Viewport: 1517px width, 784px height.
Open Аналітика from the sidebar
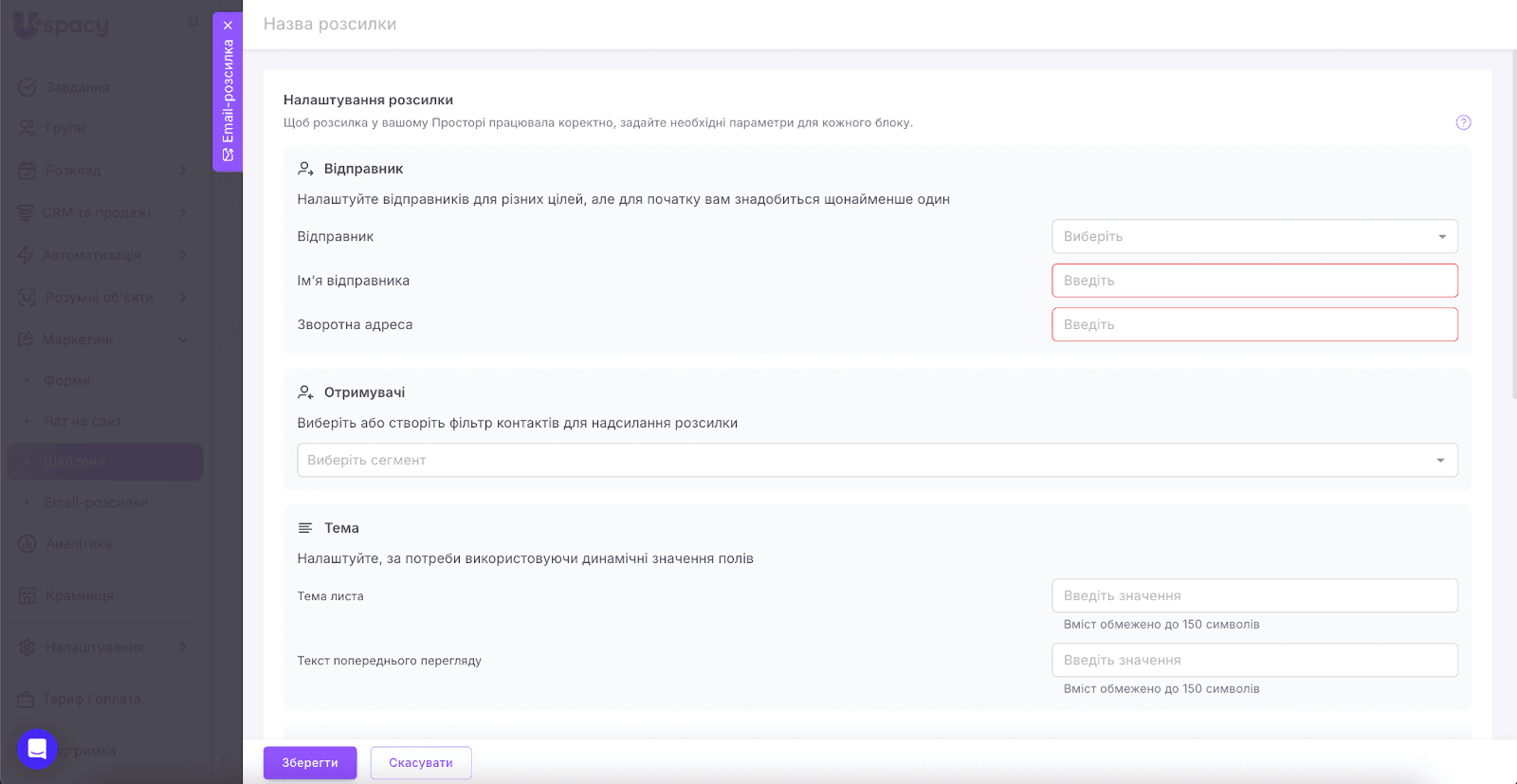click(x=78, y=543)
